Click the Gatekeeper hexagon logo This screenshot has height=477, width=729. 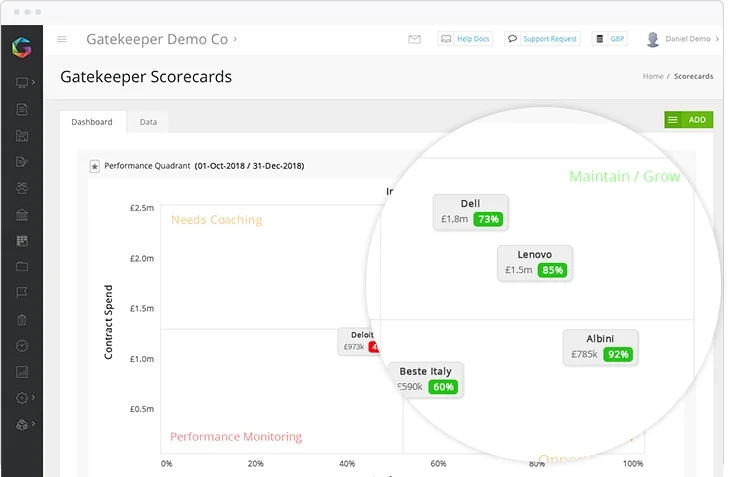click(21, 47)
